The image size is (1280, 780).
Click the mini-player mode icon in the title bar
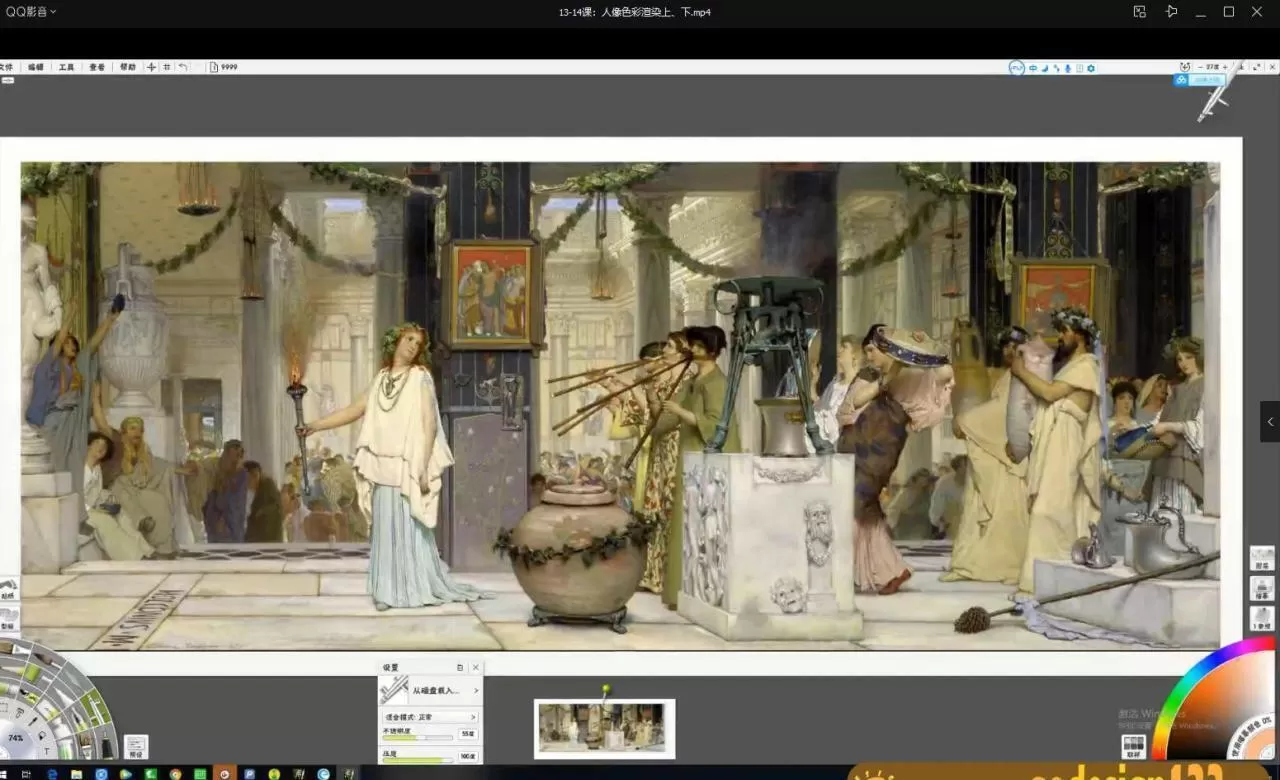[1139, 12]
